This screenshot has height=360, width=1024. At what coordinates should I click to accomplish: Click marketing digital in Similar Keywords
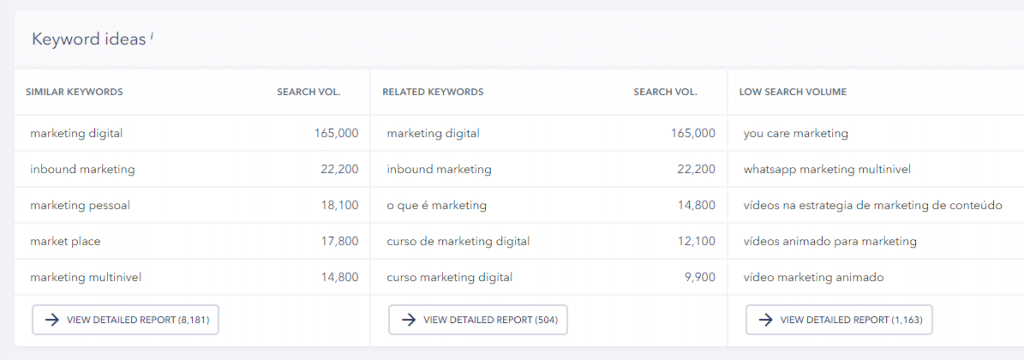click(x=76, y=133)
